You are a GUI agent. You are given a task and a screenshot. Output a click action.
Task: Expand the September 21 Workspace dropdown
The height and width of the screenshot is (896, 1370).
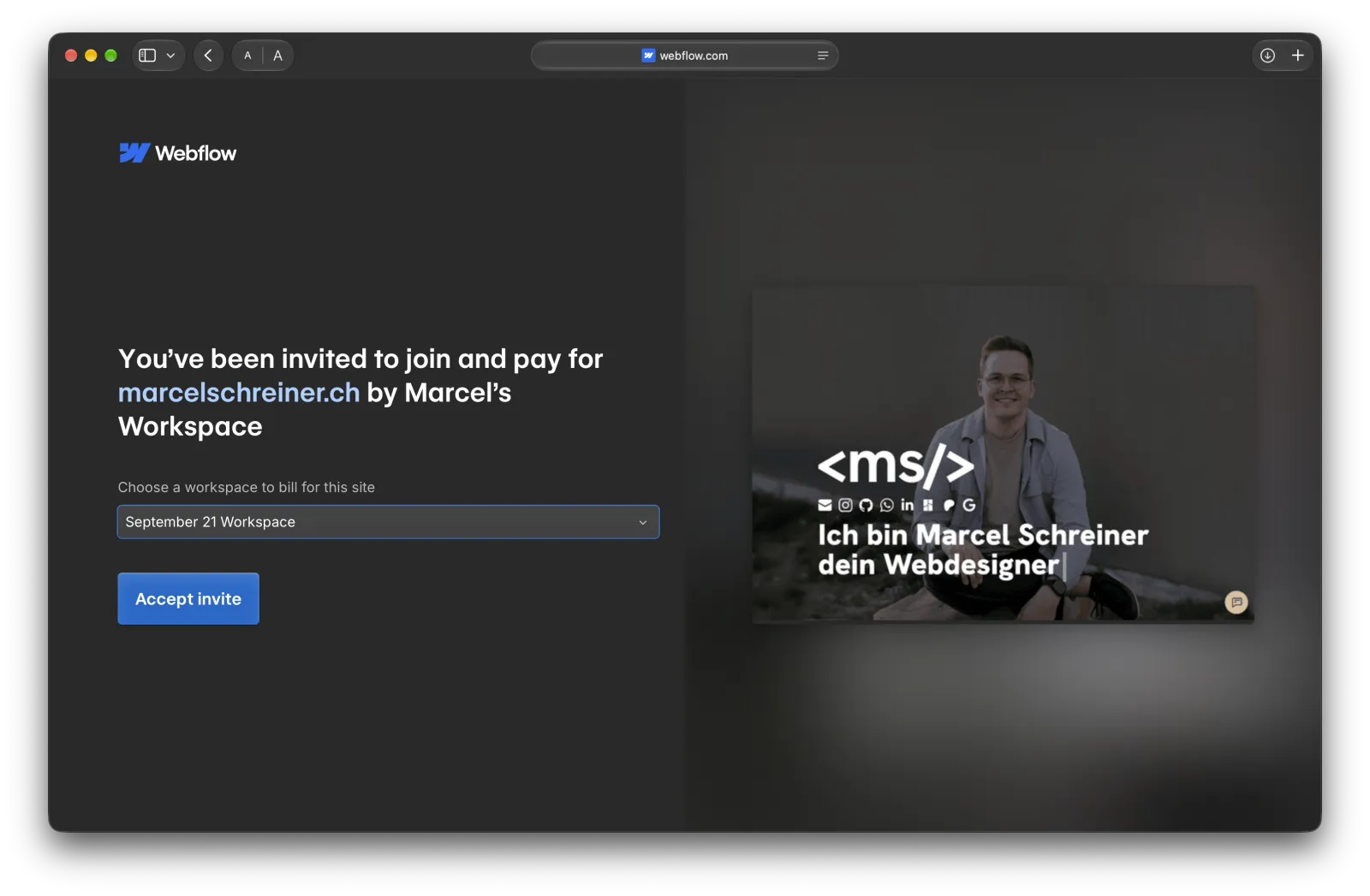pyautogui.click(x=388, y=522)
